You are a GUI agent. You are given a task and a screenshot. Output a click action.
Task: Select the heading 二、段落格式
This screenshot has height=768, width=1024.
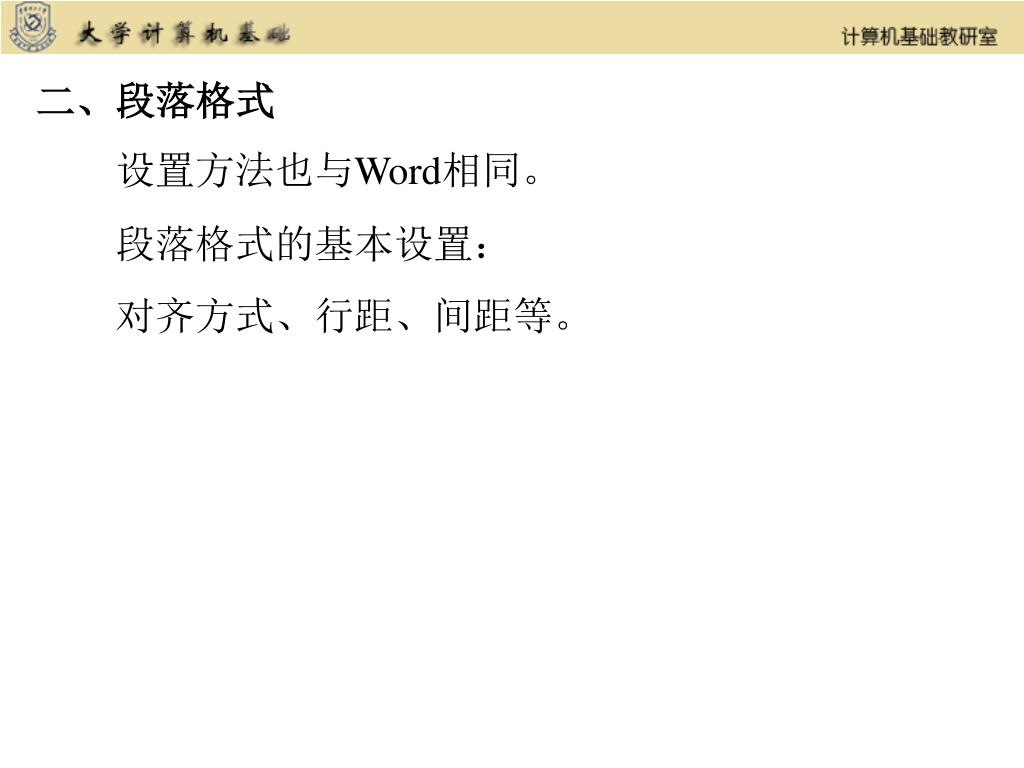click(x=156, y=101)
